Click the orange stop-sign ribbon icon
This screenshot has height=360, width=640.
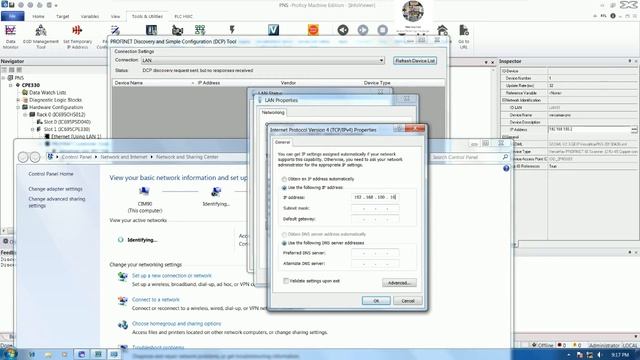click(x=313, y=30)
